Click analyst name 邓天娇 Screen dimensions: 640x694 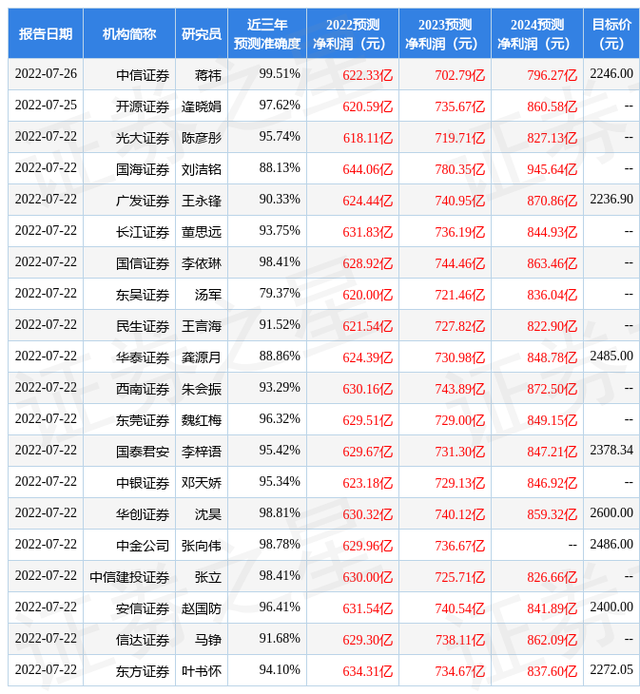pyautogui.click(x=201, y=483)
